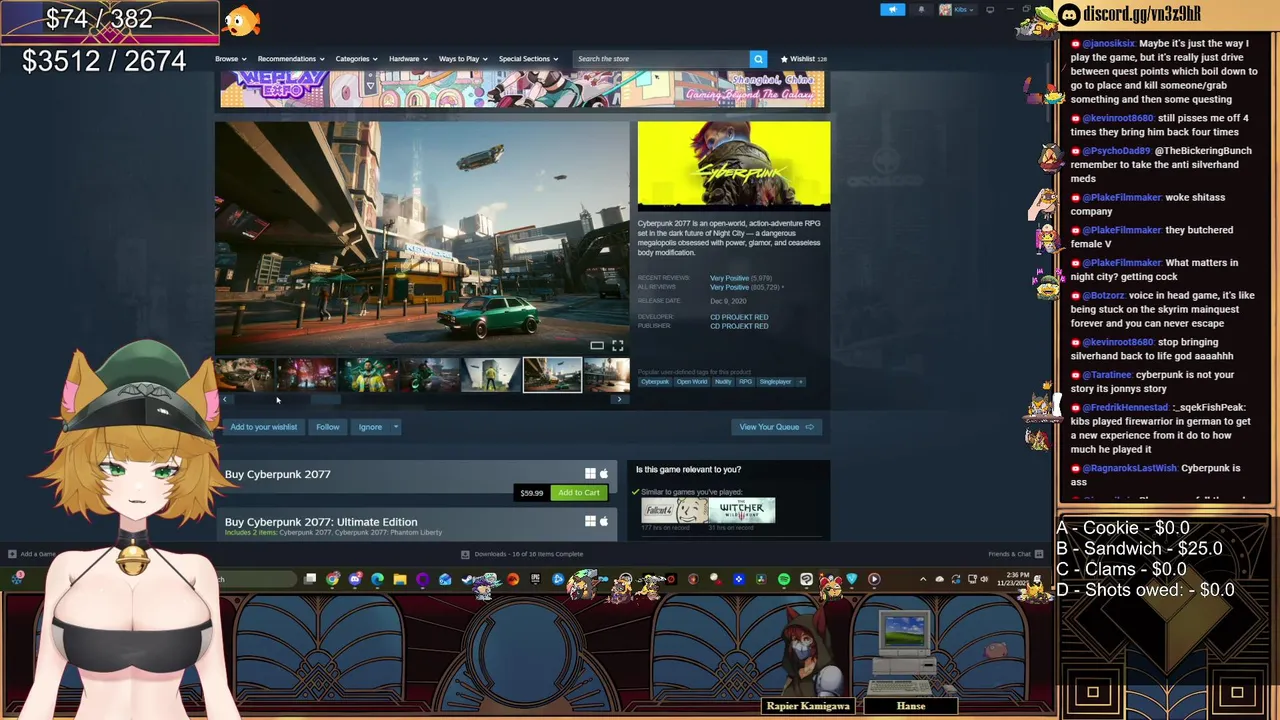Open Discord from the taskbar

pos(355,579)
